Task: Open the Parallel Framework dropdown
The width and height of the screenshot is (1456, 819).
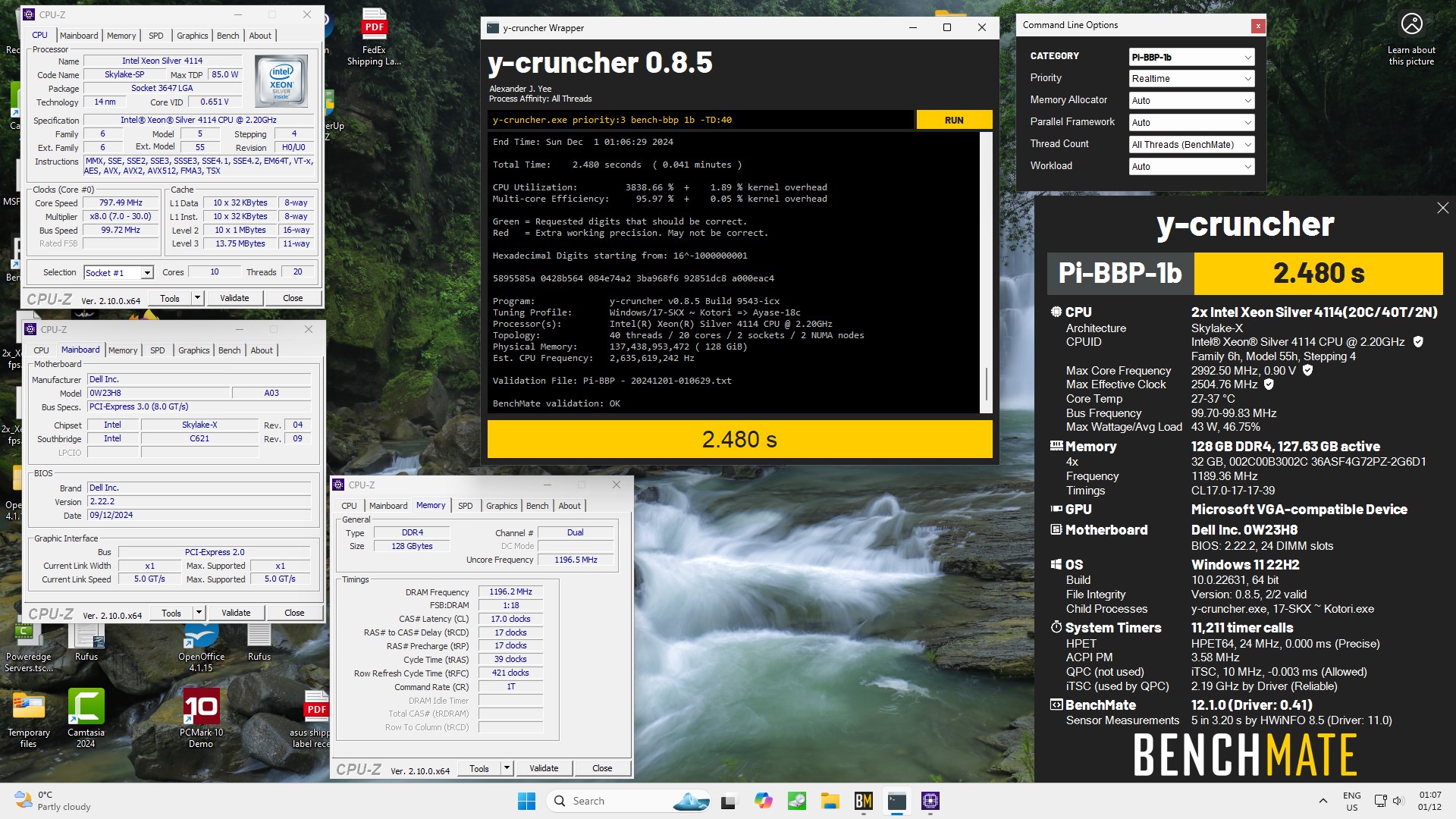Action: click(x=1191, y=123)
